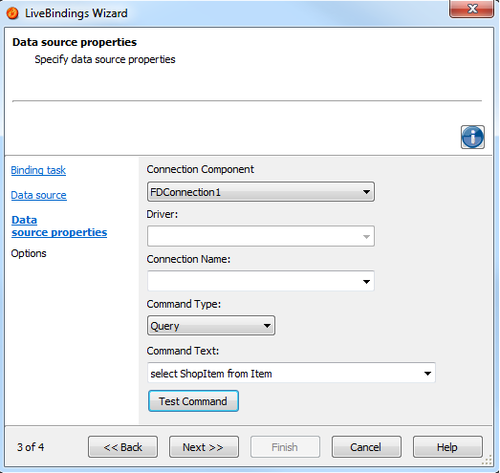
Task: Go back with the << Back button
Action: 123,447
